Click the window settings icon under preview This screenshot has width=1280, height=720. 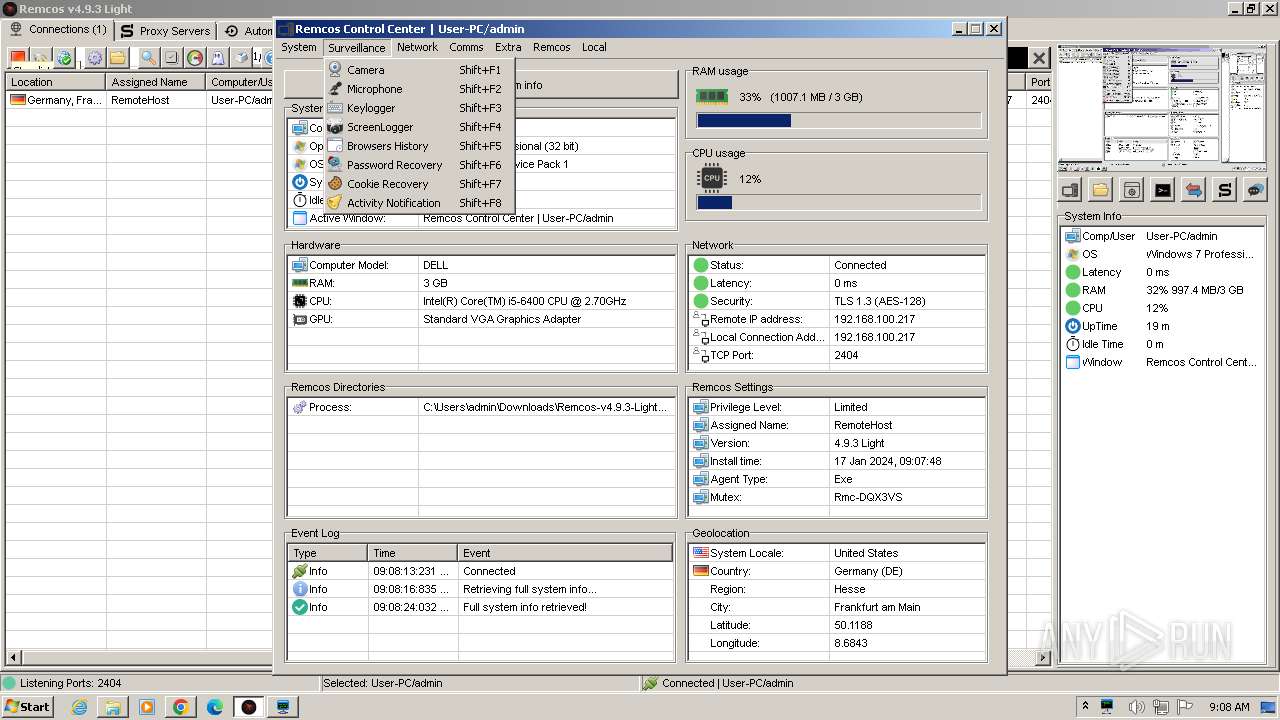coord(1132,190)
